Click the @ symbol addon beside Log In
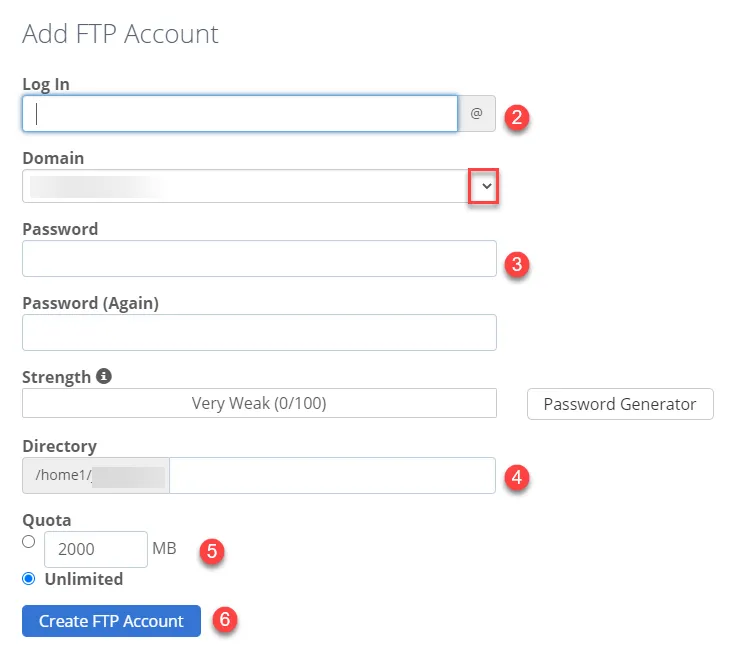This screenshot has height=660, width=743. pyautogui.click(x=477, y=114)
